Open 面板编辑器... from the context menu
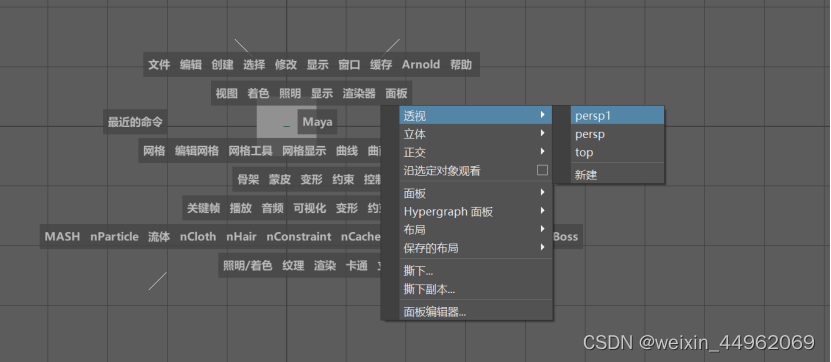This screenshot has height=362, width=831. pyautogui.click(x=475, y=312)
